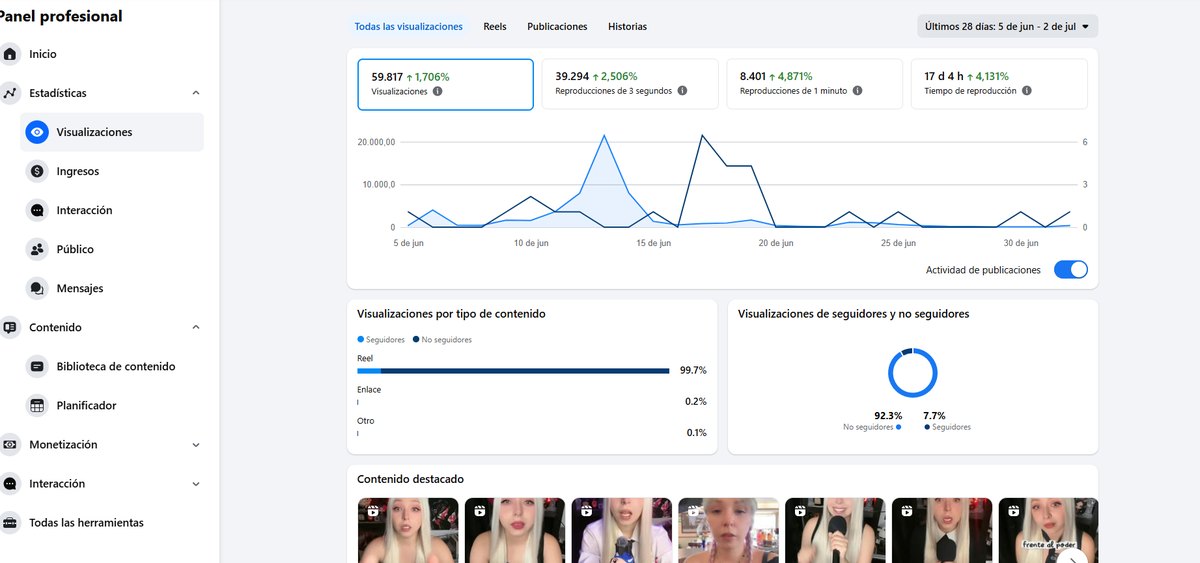Toggle the Actividad de publicaciones switch
Viewport: 1200px width, 563px height.
[1071, 270]
